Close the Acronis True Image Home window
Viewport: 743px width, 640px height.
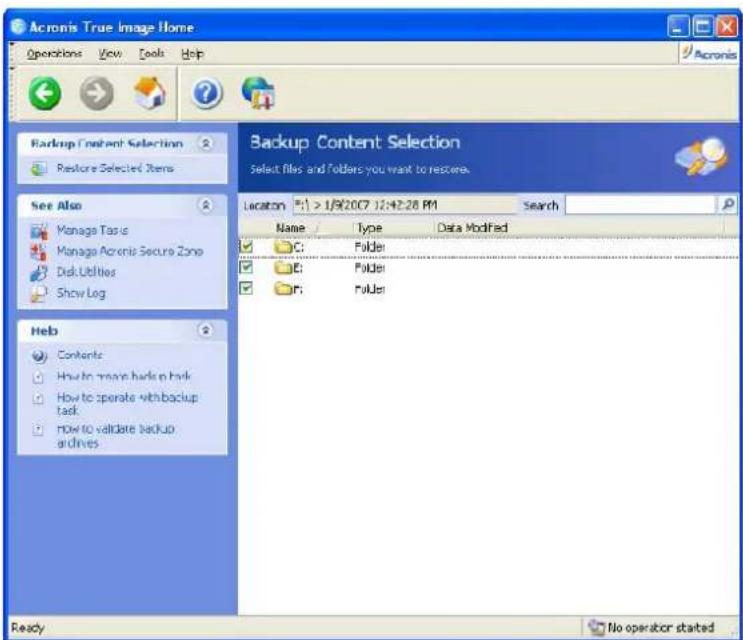tap(727, 27)
